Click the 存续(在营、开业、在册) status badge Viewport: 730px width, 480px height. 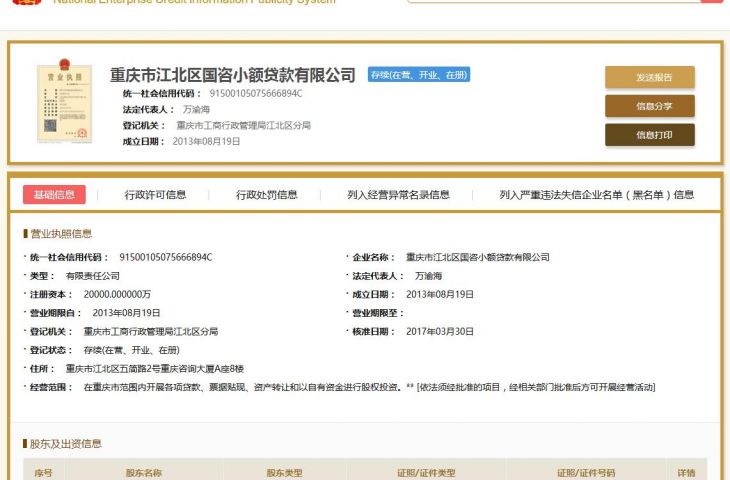click(419, 74)
